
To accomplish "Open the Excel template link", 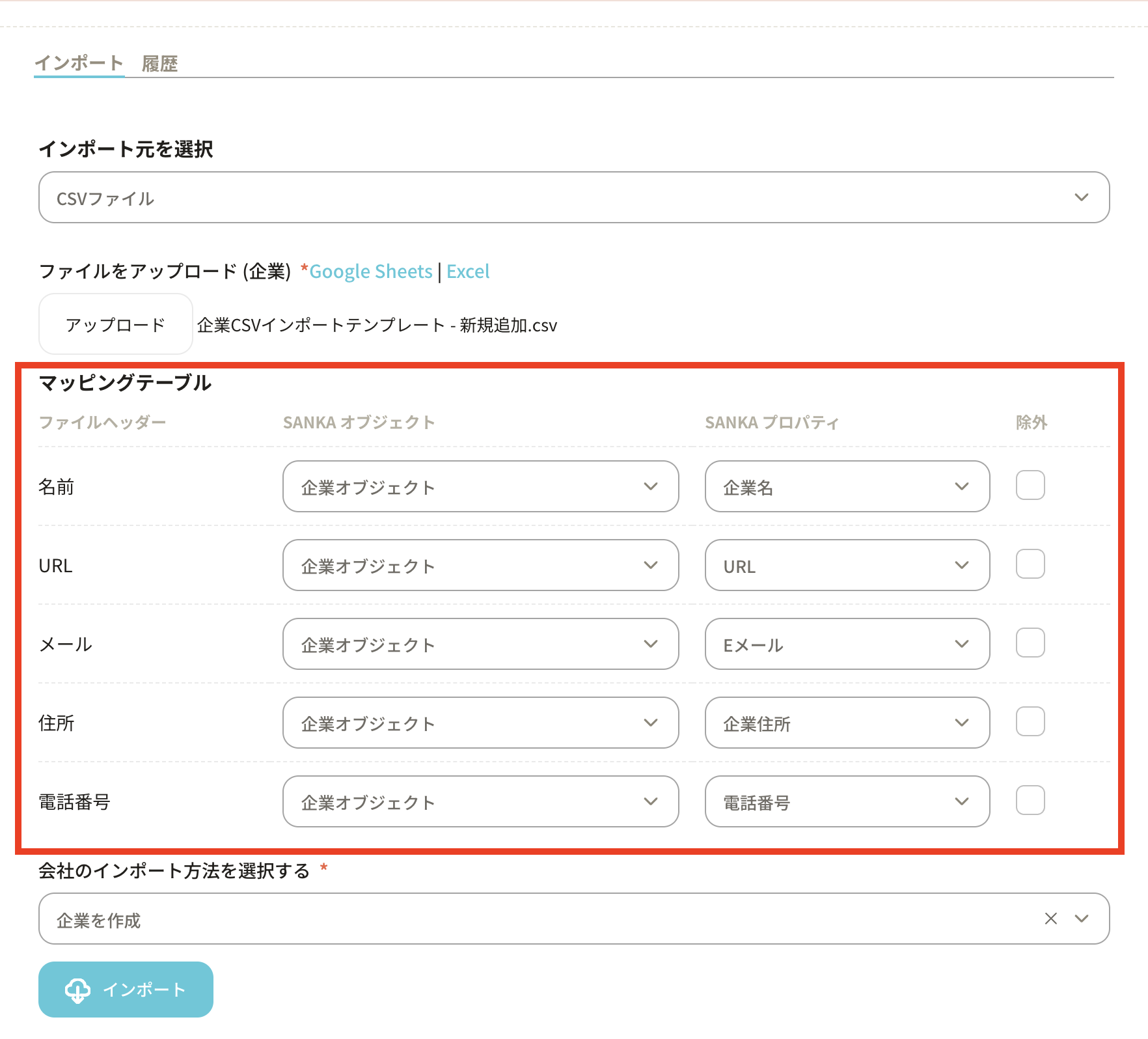I will 468,271.
